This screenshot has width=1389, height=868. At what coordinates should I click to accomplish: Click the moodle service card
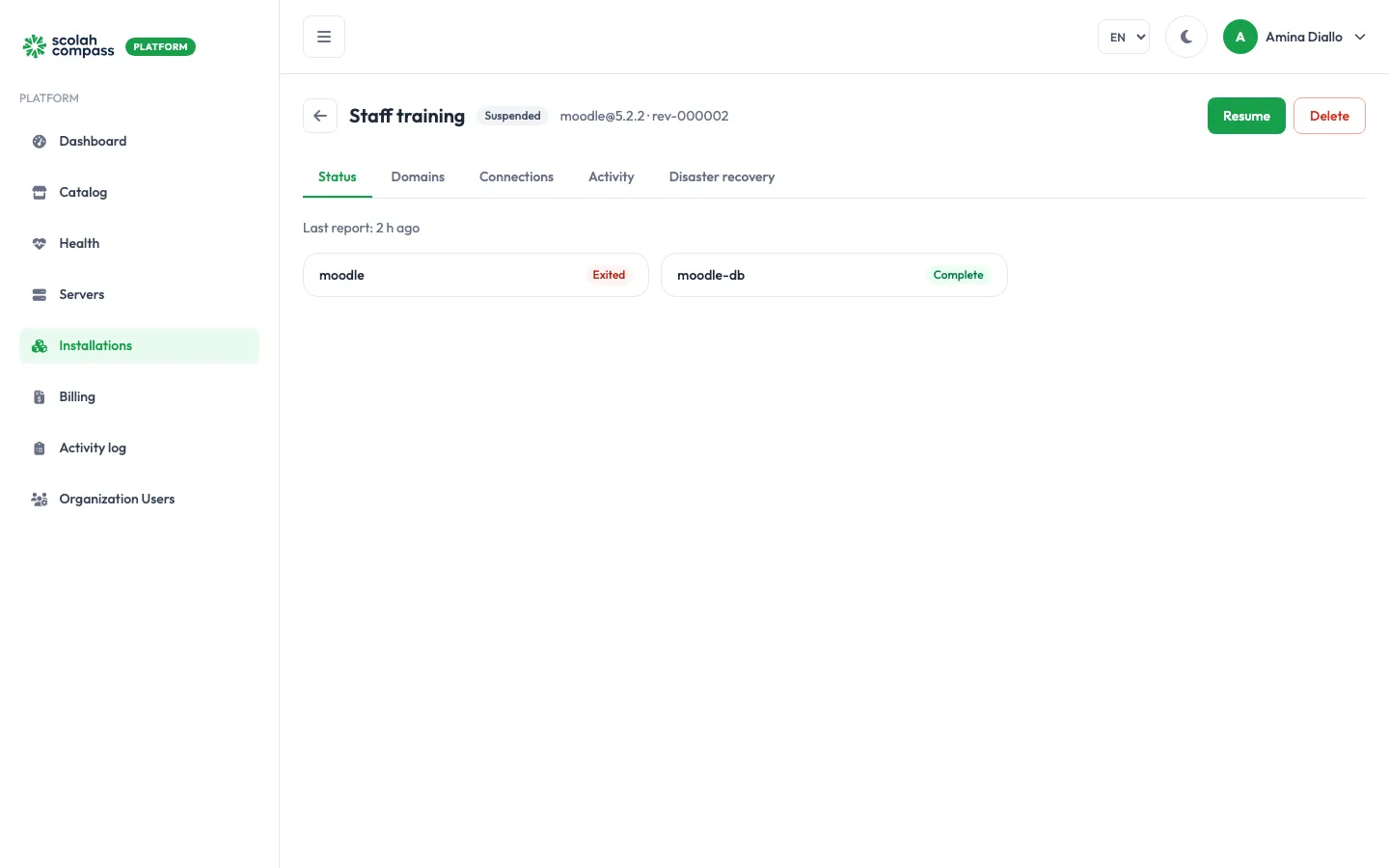pyautogui.click(x=476, y=275)
